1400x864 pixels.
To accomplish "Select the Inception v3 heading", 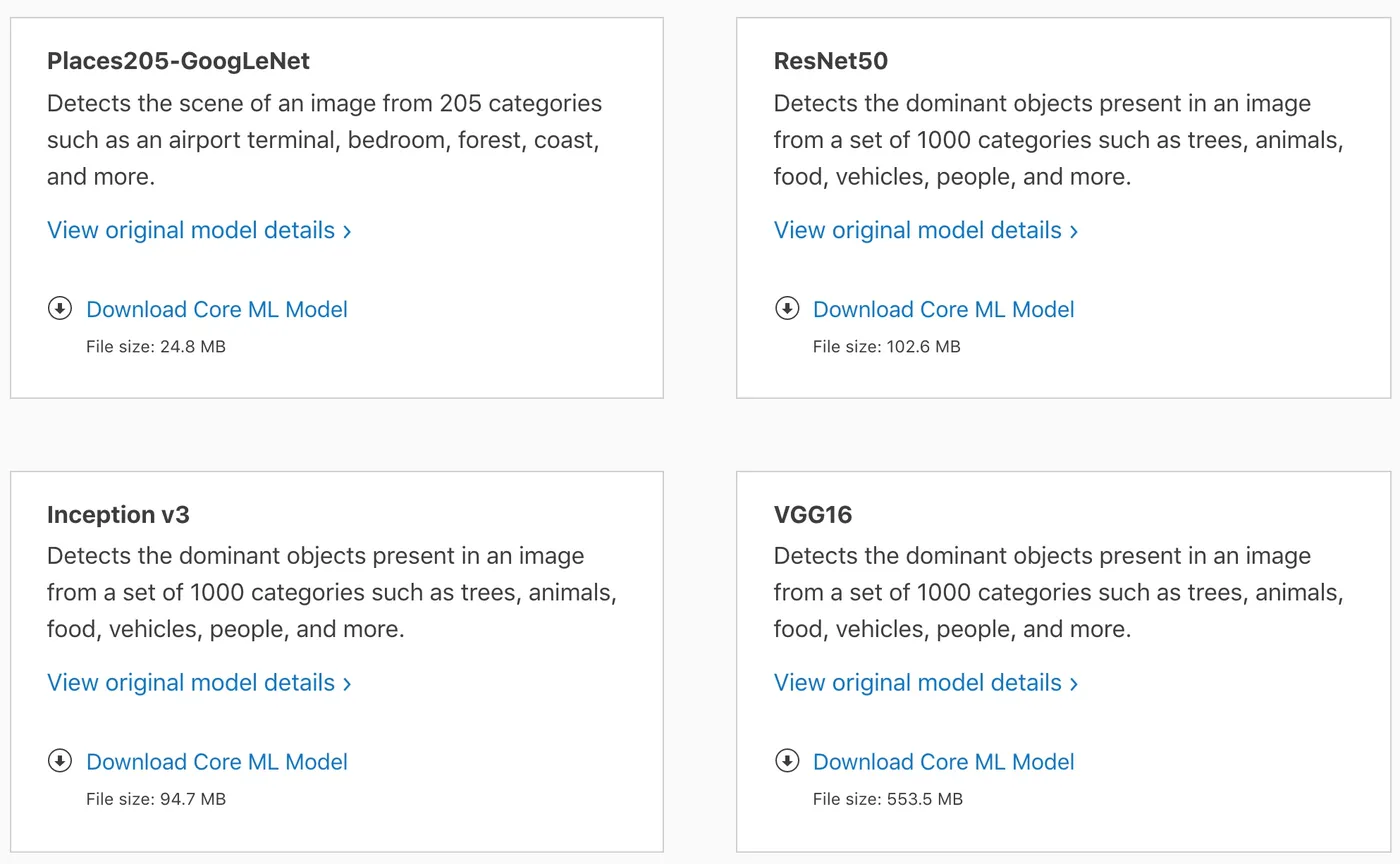I will tap(118, 515).
